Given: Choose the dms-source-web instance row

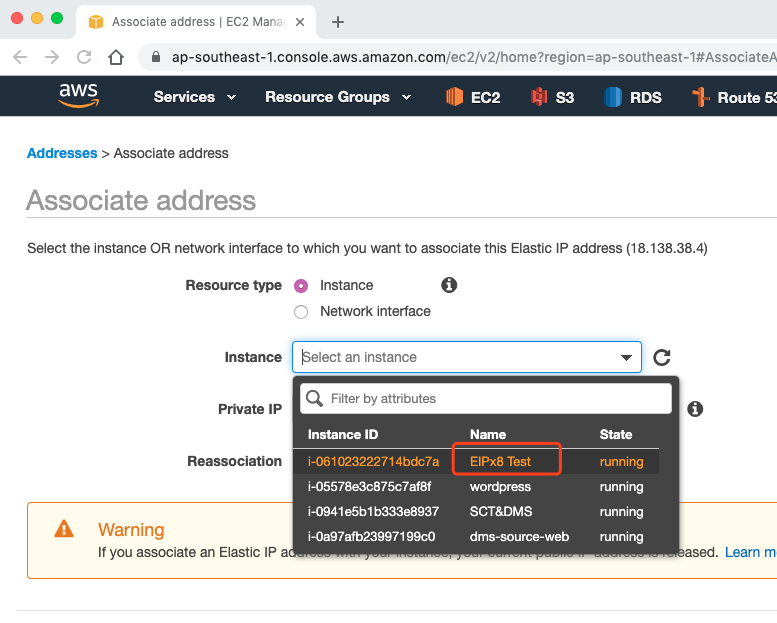Looking at the screenshot, I should point(476,537).
